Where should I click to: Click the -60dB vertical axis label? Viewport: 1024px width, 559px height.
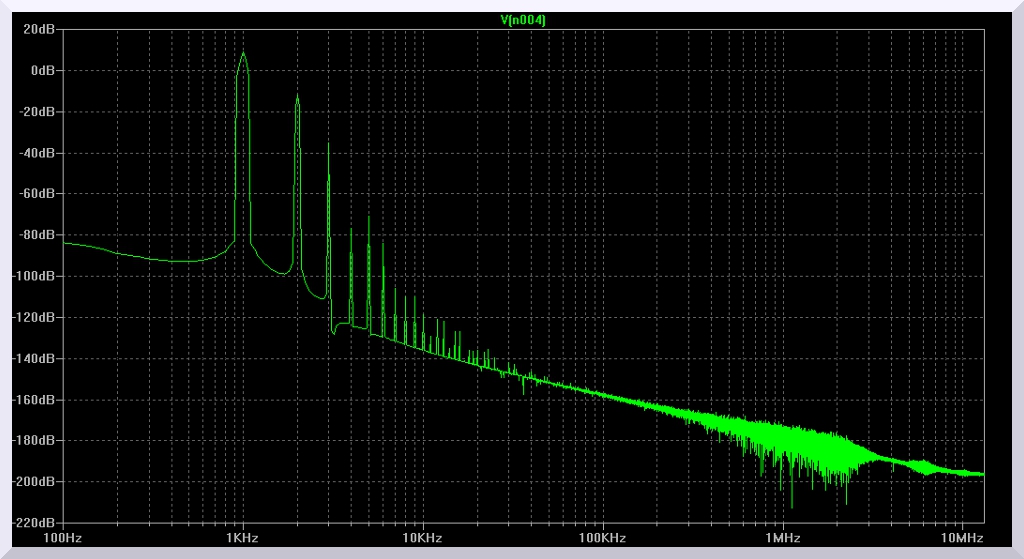[39, 194]
